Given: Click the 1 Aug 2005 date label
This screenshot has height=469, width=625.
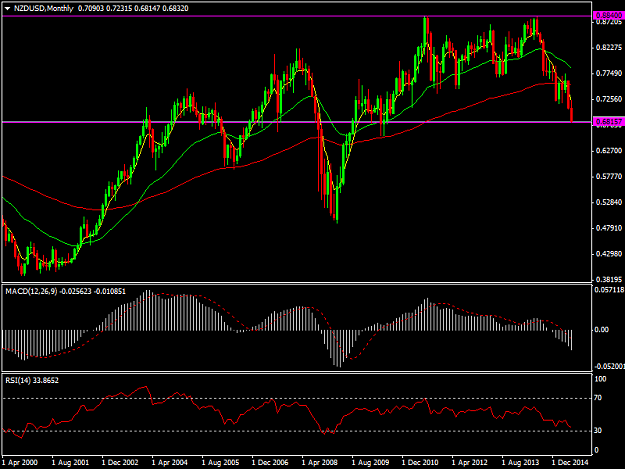Looking at the screenshot, I should [x=220, y=463].
